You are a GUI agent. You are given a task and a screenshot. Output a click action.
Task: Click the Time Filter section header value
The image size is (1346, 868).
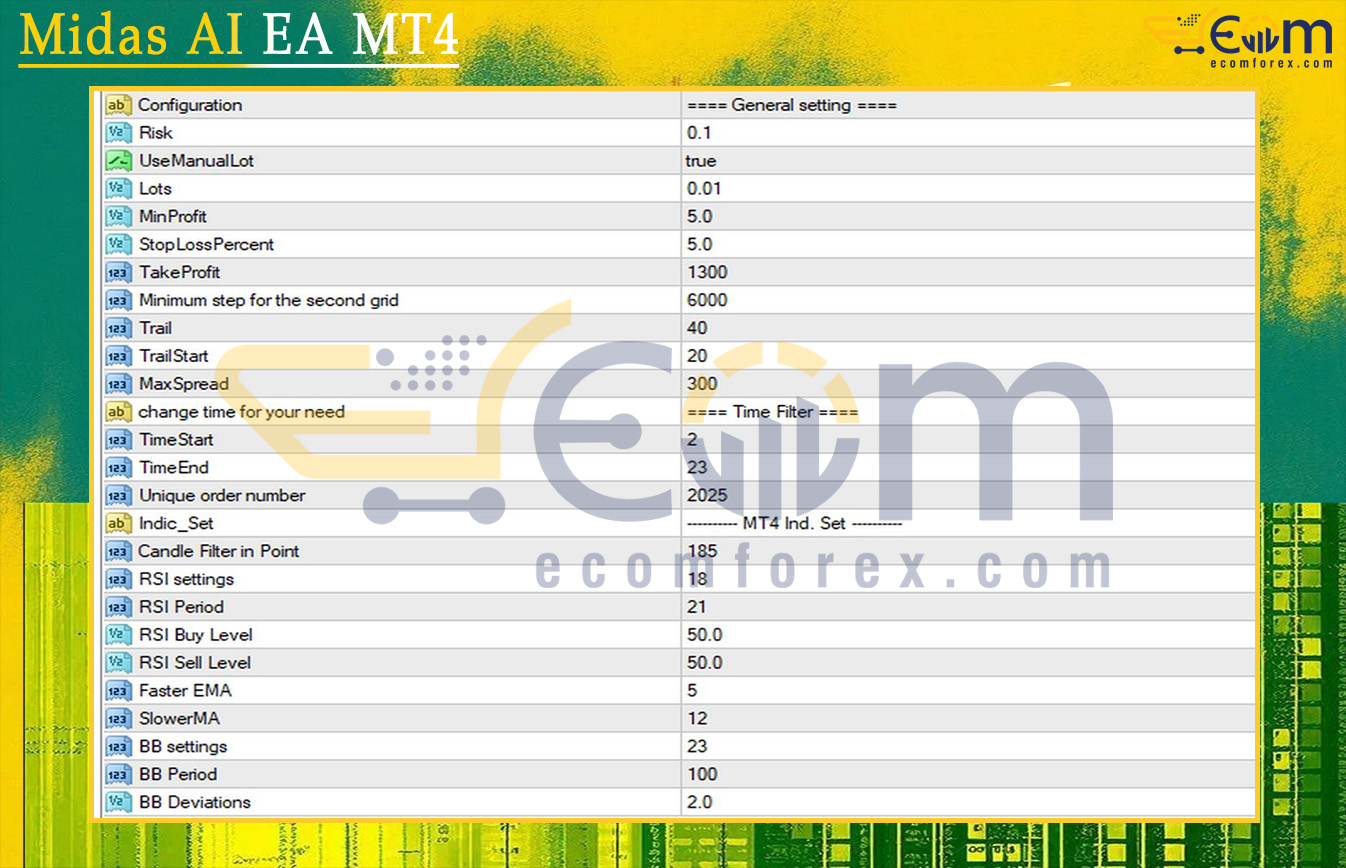(x=771, y=412)
